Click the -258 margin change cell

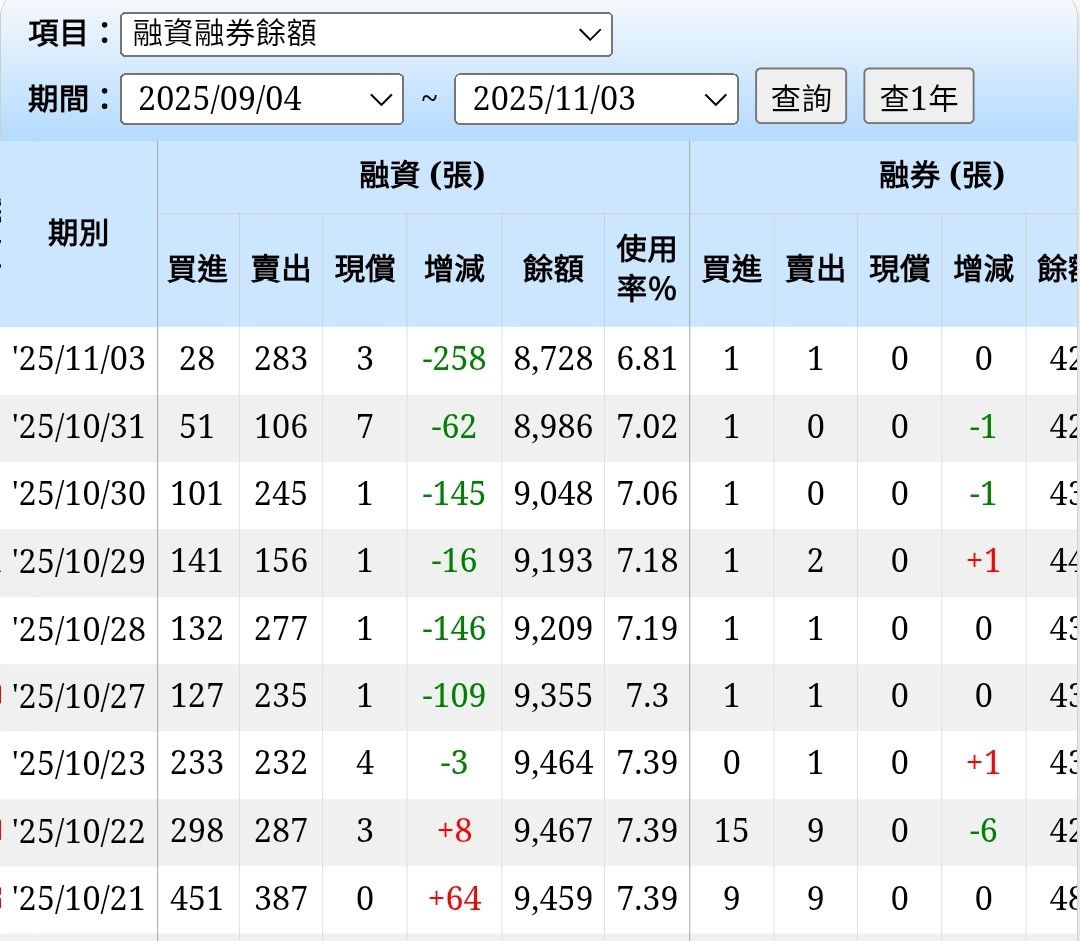[454, 359]
